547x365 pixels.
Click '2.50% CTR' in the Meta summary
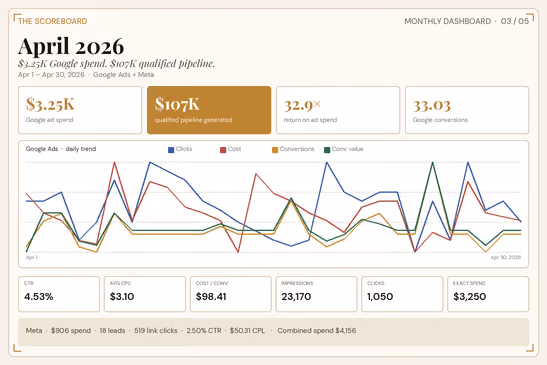pyautogui.click(x=204, y=330)
